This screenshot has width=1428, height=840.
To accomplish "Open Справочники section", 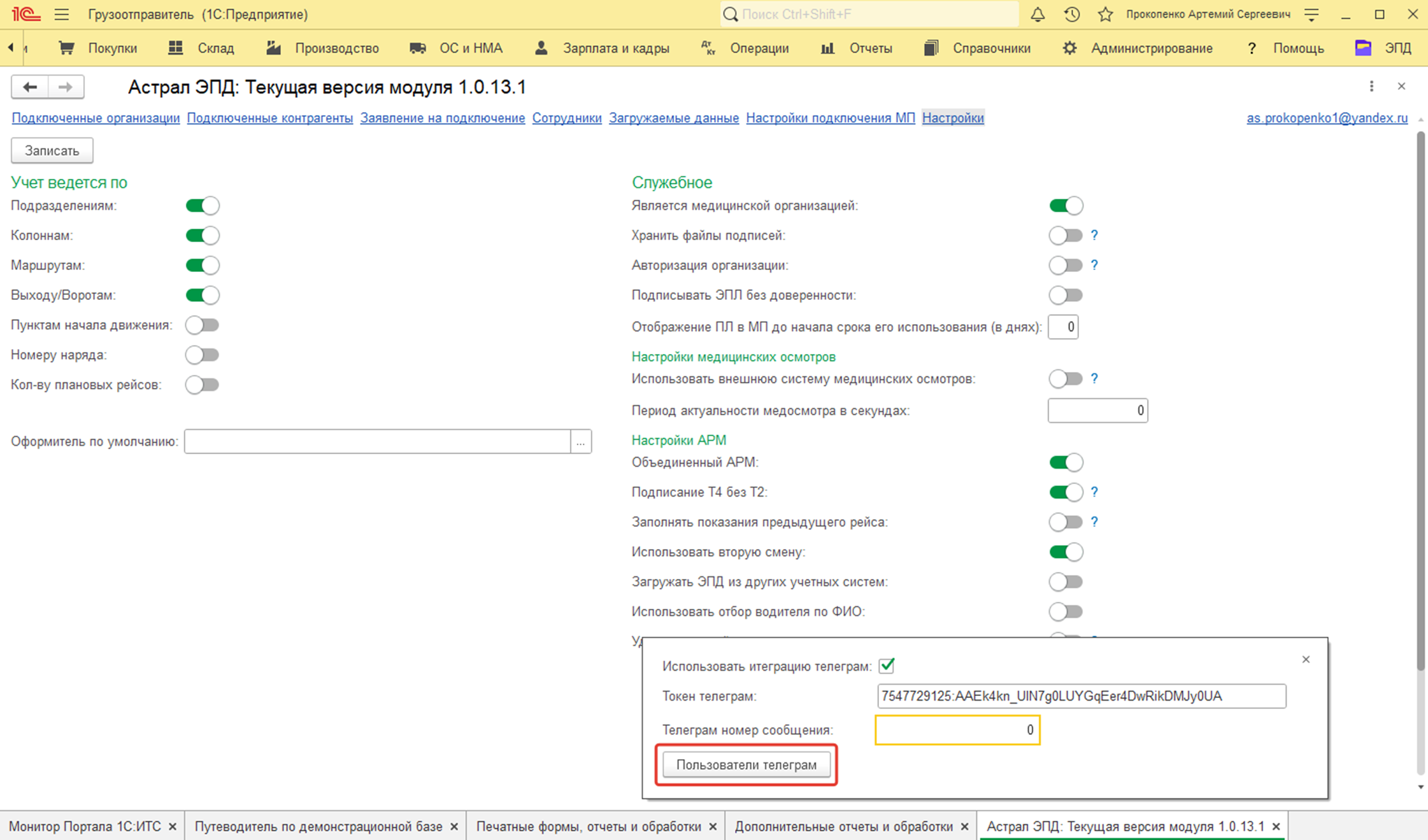I will click(978, 48).
